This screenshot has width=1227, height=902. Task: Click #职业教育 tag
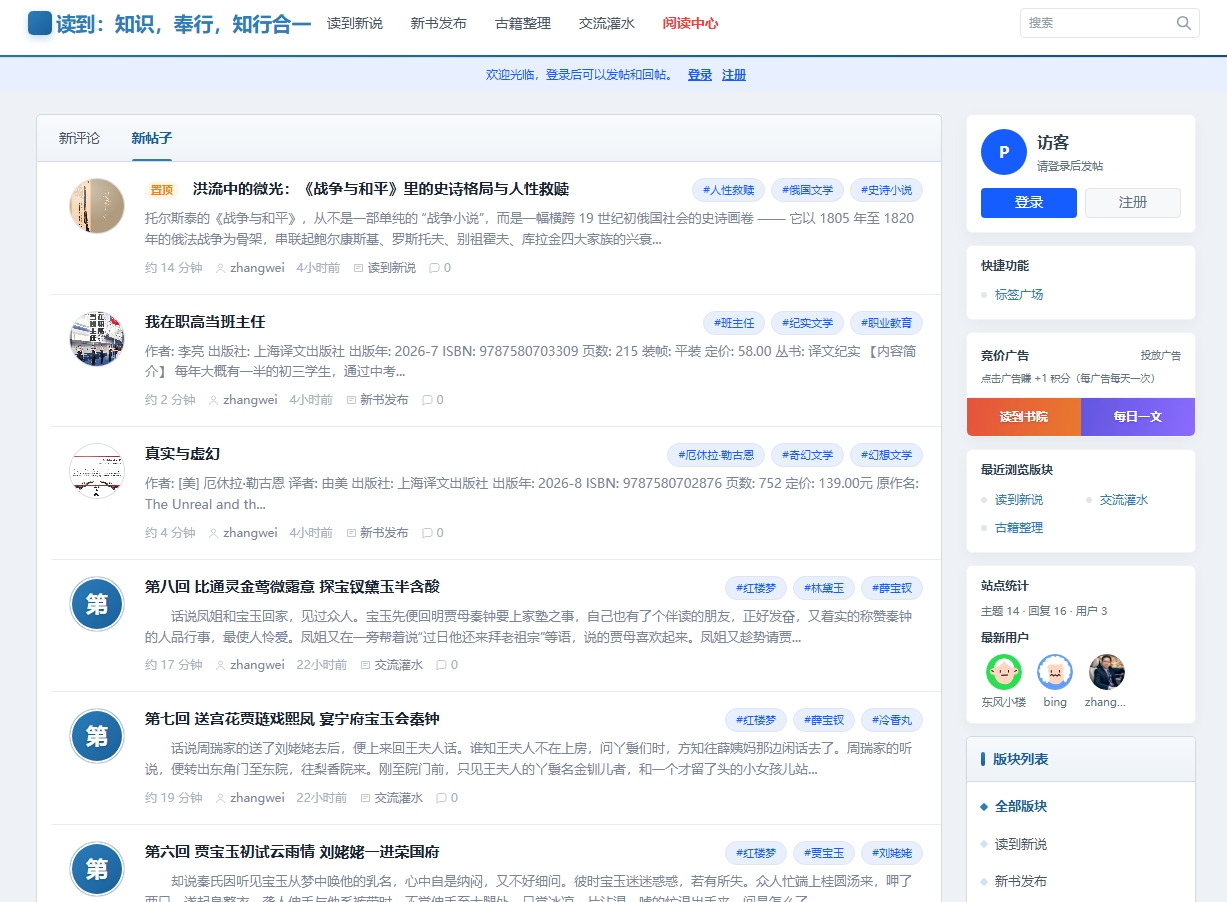pos(887,323)
